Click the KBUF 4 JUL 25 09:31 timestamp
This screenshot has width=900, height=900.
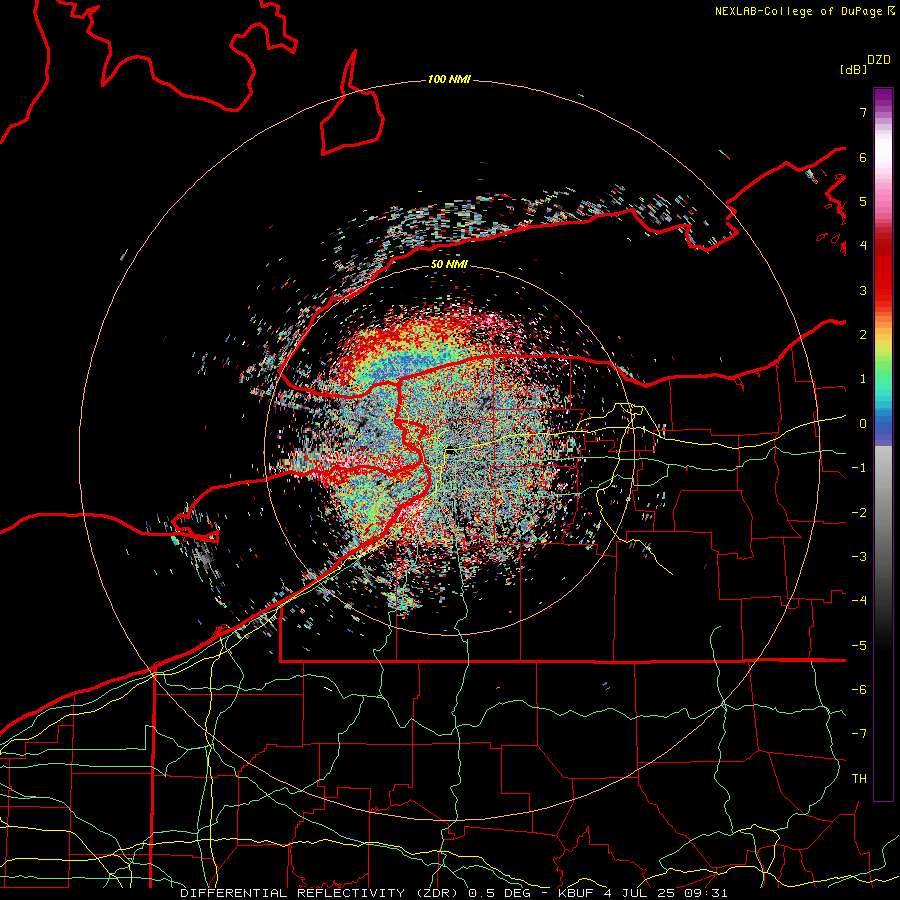pyautogui.click(x=643, y=893)
